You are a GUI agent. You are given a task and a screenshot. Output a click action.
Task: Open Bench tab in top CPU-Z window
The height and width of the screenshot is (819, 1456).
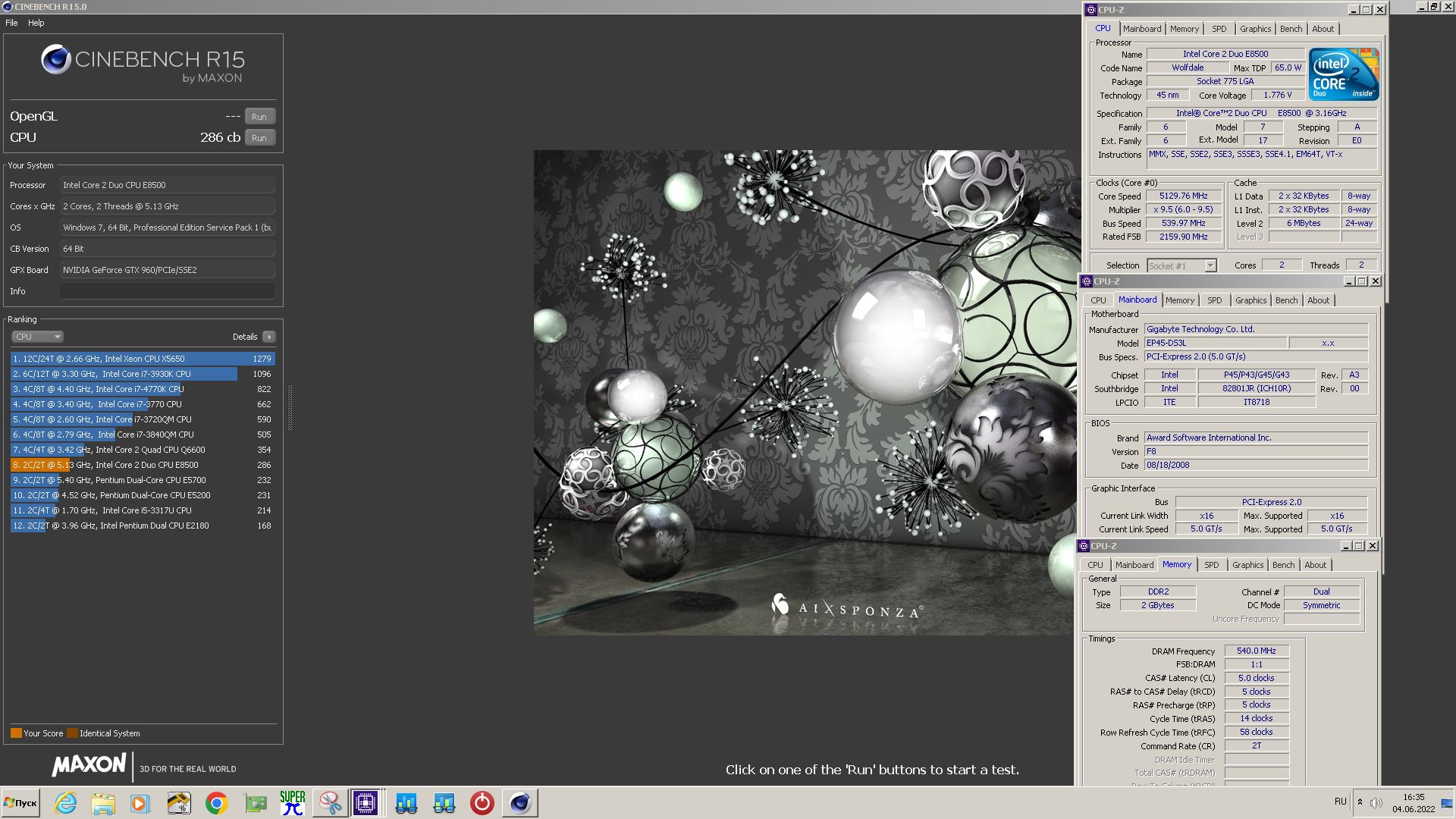click(x=1291, y=29)
